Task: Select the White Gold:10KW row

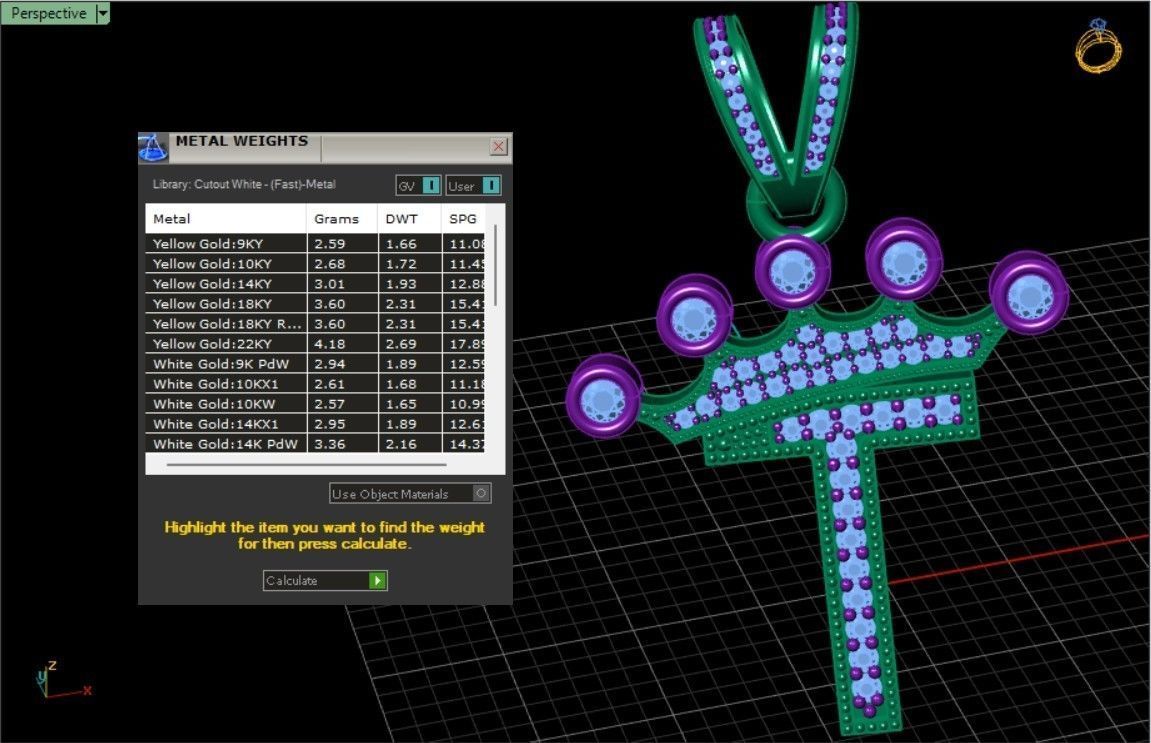Action: pyautogui.click(x=315, y=404)
